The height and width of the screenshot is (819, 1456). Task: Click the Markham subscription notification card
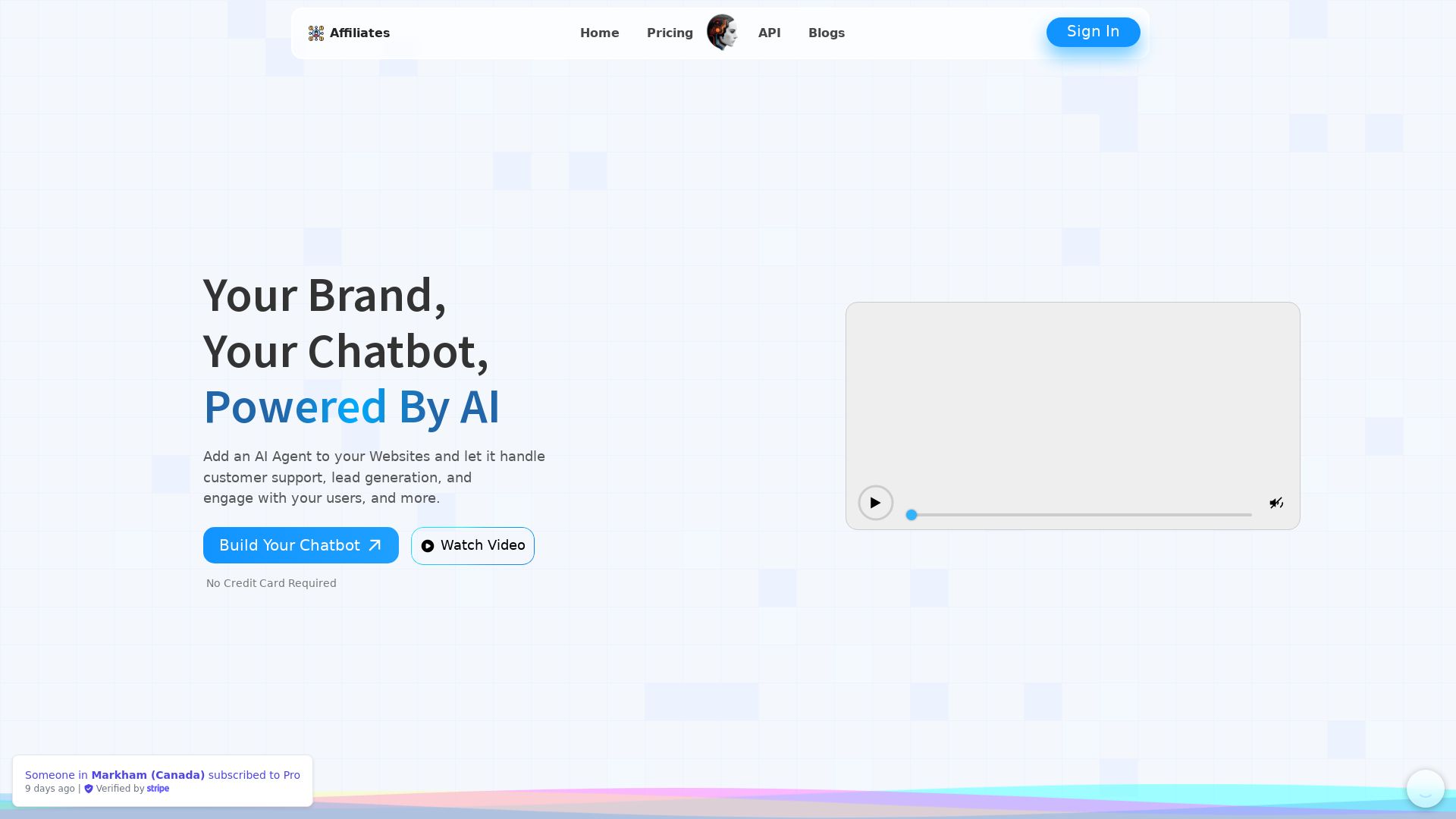(x=162, y=780)
